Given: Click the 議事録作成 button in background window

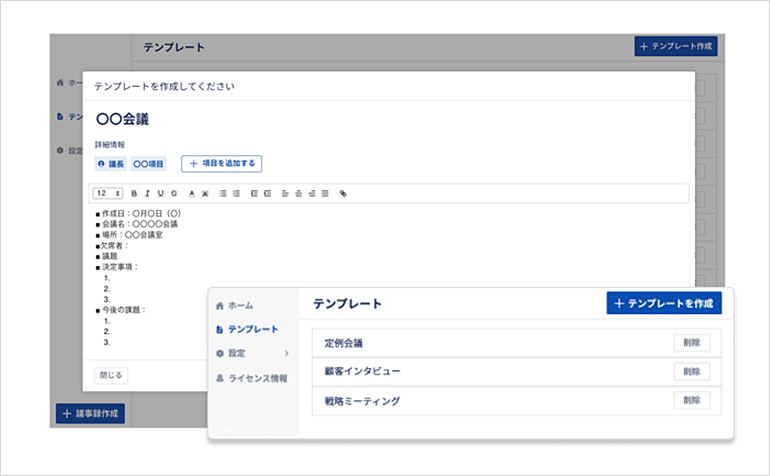Looking at the screenshot, I should [x=90, y=414].
